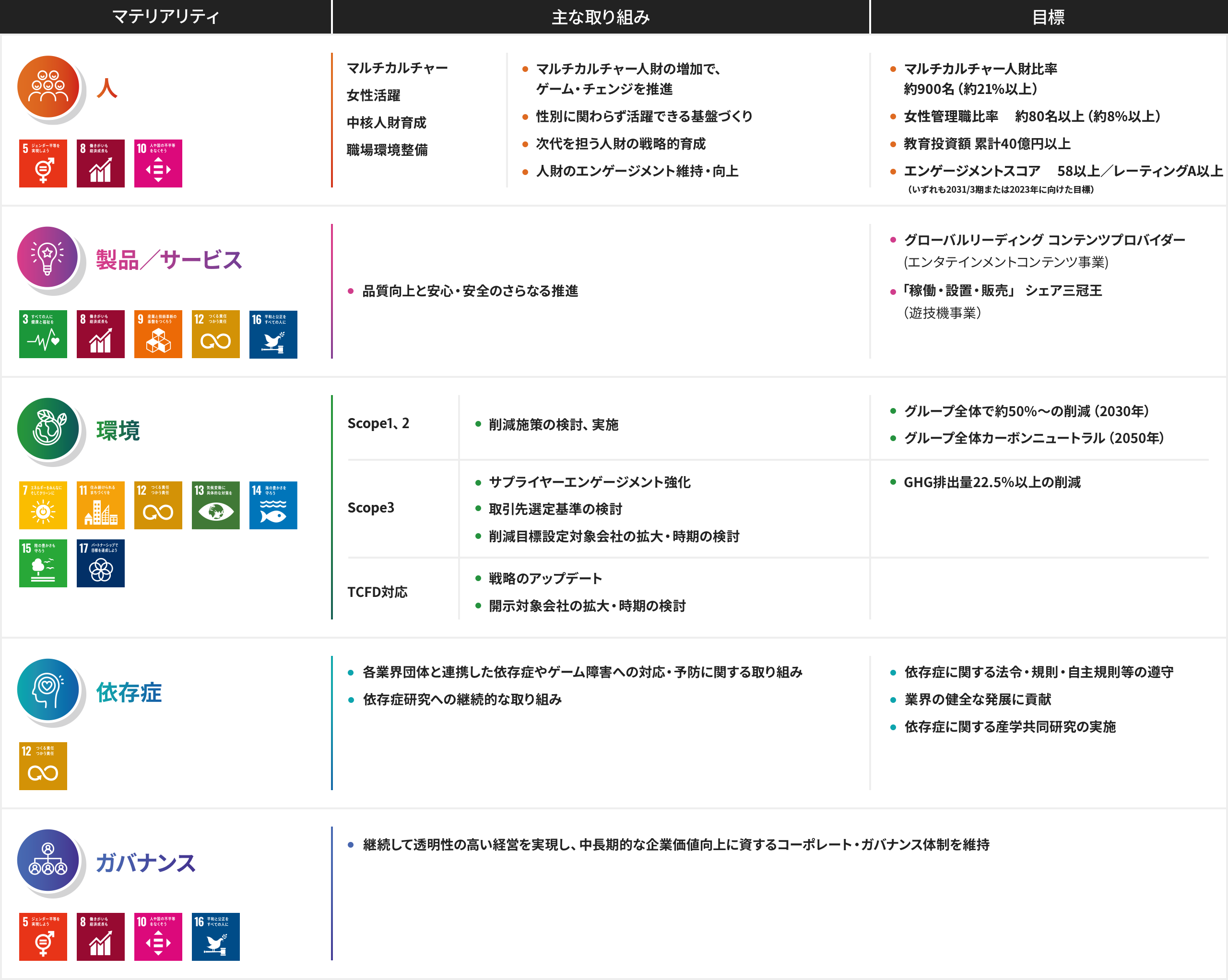Screen dimensions: 1228x980
Task: Click the マテリアリティ column header
Action: coord(165,16)
